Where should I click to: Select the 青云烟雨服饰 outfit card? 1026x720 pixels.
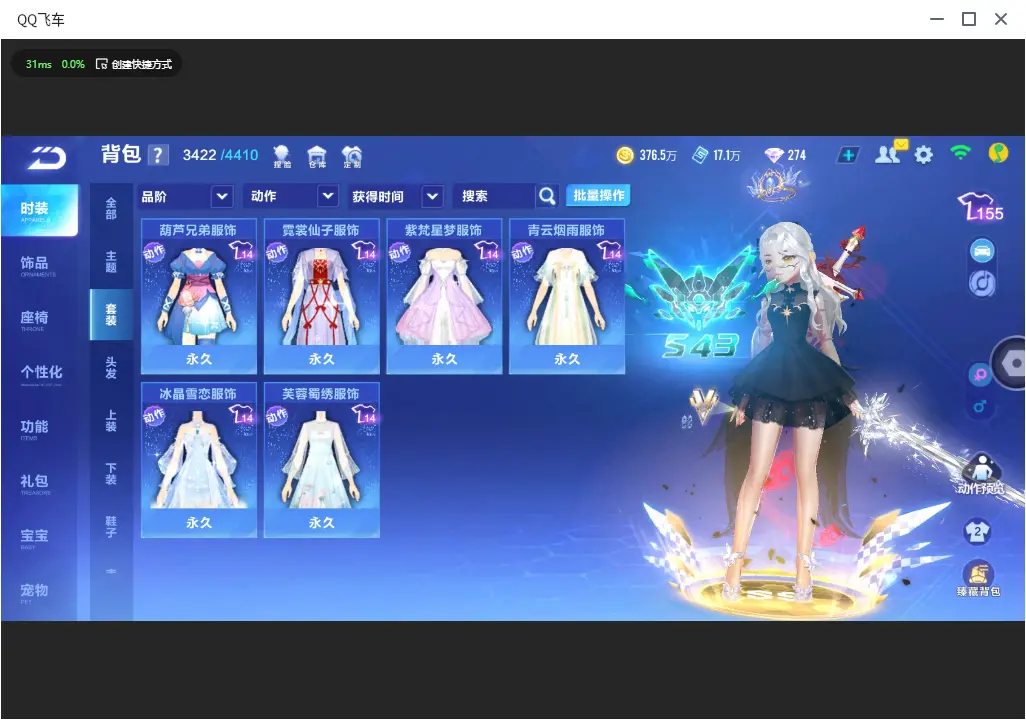click(567, 296)
